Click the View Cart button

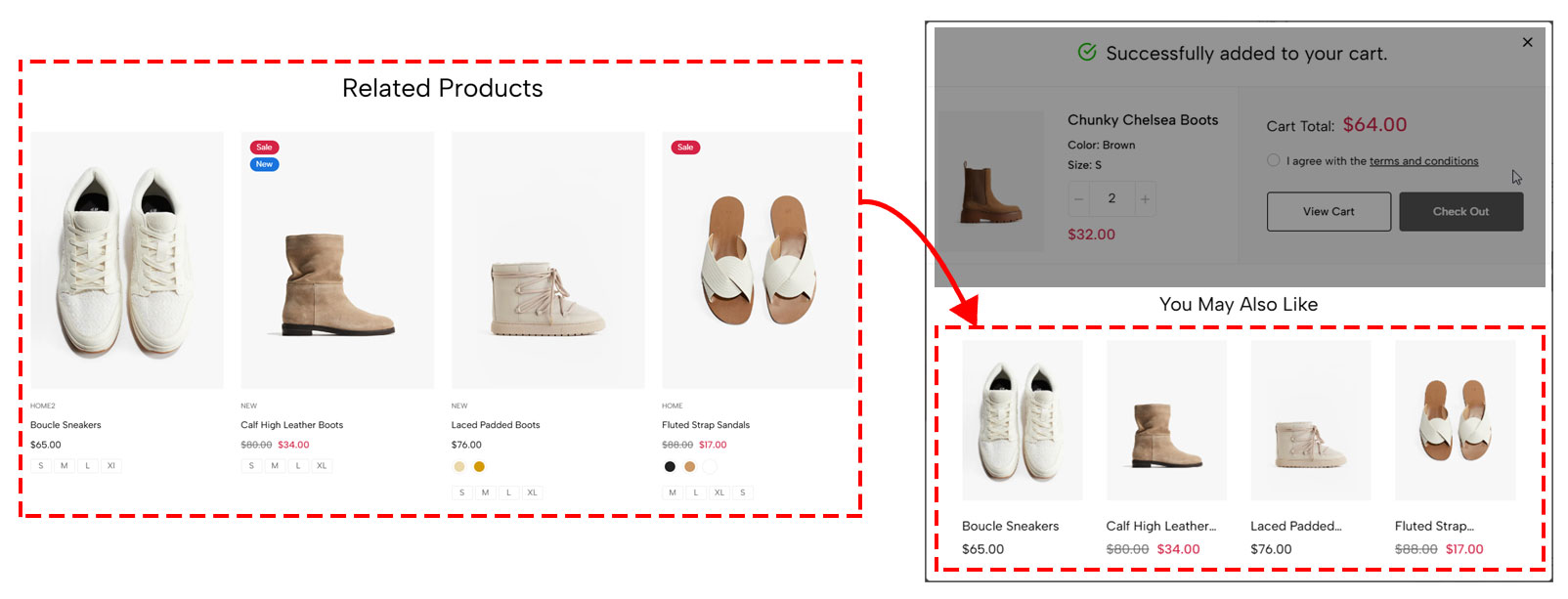(1328, 211)
